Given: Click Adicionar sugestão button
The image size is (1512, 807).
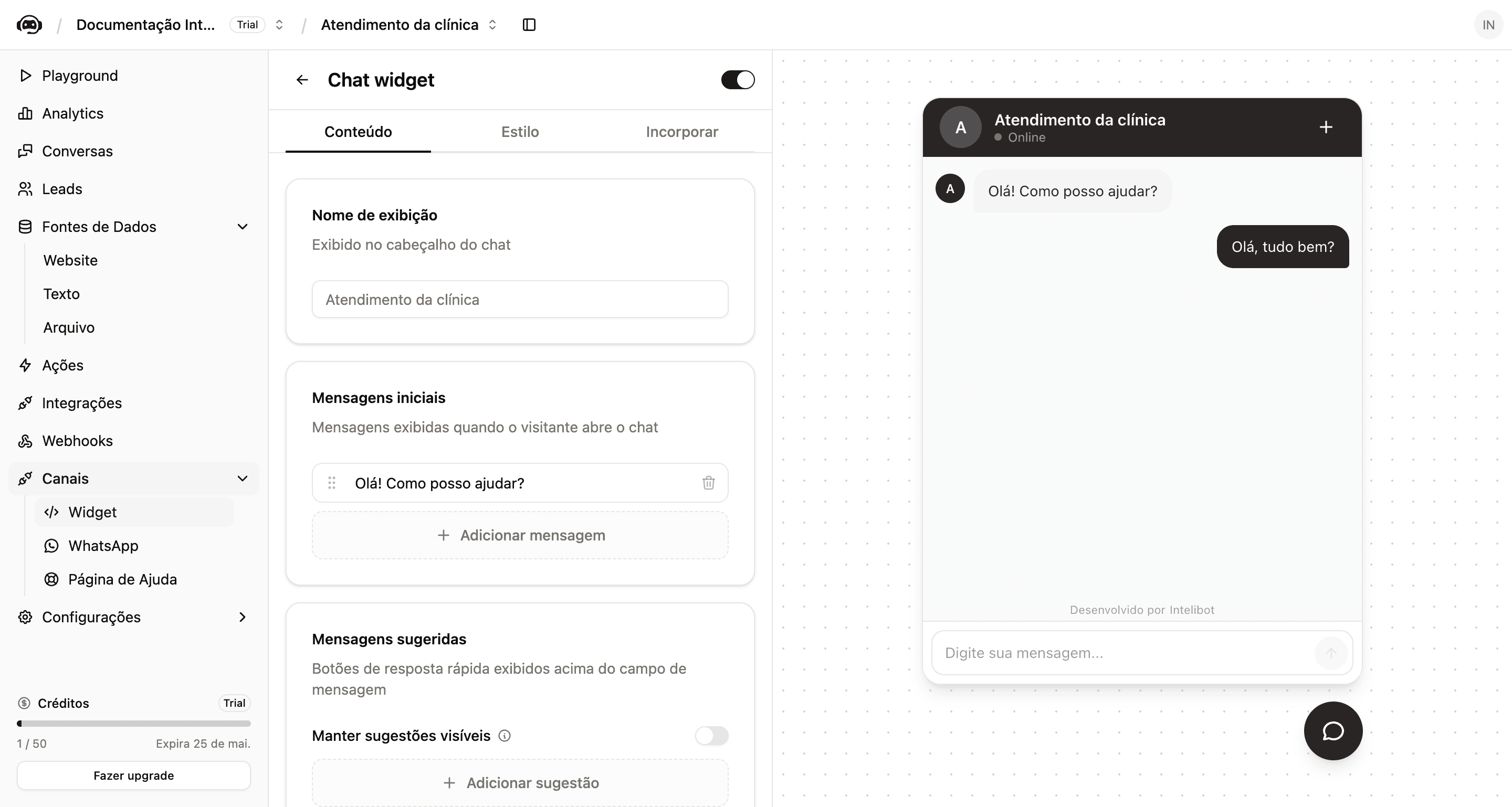Looking at the screenshot, I should 520,783.
